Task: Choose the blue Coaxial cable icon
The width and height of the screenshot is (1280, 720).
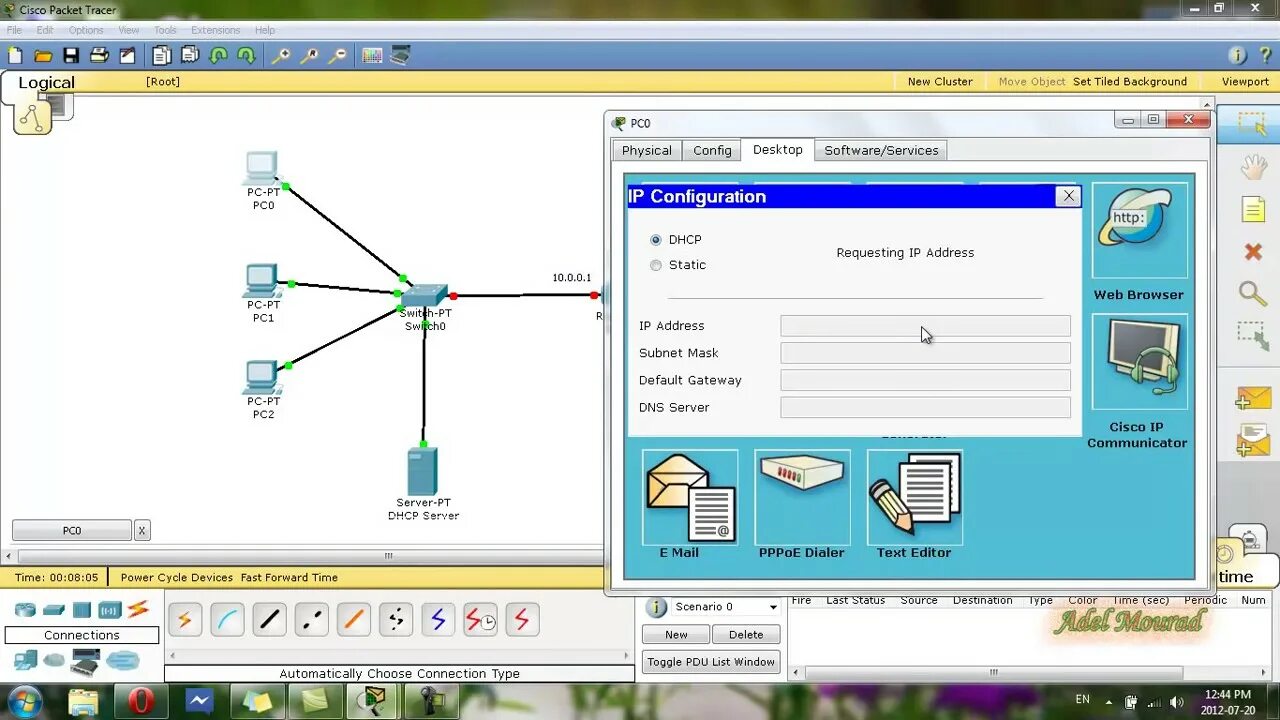Action: tap(438, 620)
